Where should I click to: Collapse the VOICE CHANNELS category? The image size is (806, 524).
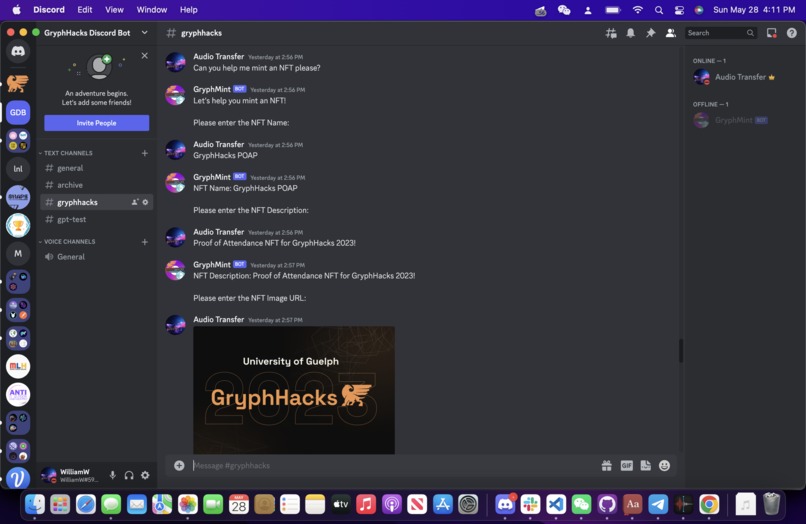pyautogui.click(x=67, y=242)
